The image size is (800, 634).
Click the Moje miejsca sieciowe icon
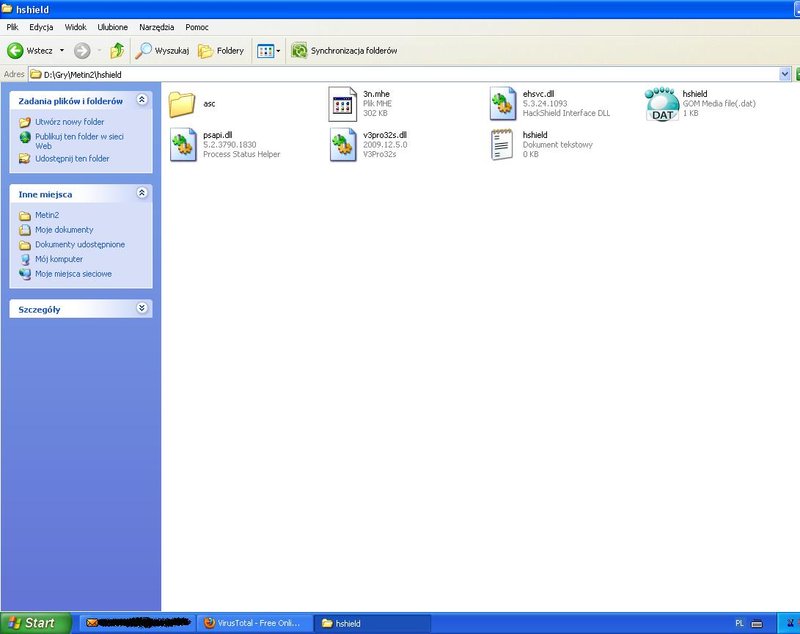(x=25, y=274)
